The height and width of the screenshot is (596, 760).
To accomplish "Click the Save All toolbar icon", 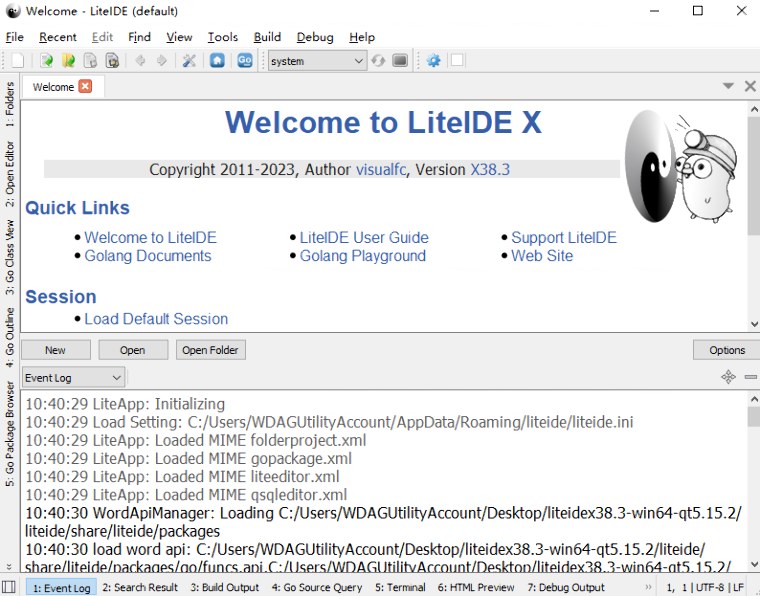I will (x=112, y=61).
